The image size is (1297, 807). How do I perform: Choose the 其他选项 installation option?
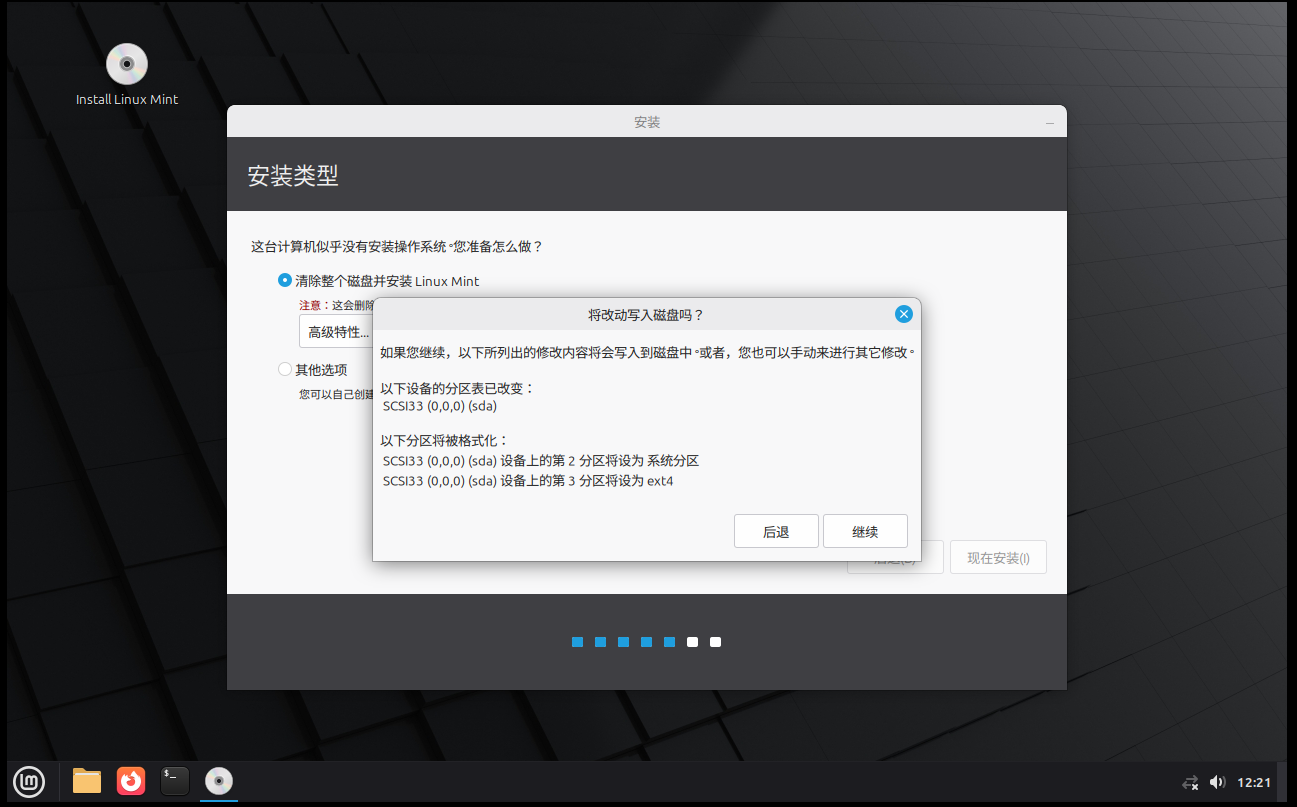coord(284,368)
